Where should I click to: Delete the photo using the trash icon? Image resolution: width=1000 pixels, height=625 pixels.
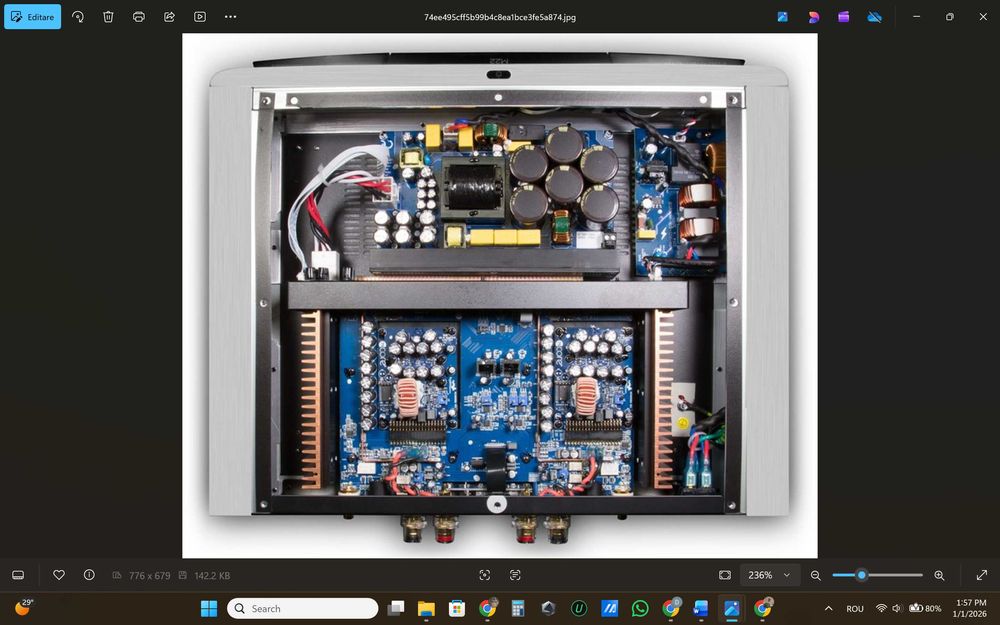pyautogui.click(x=108, y=17)
